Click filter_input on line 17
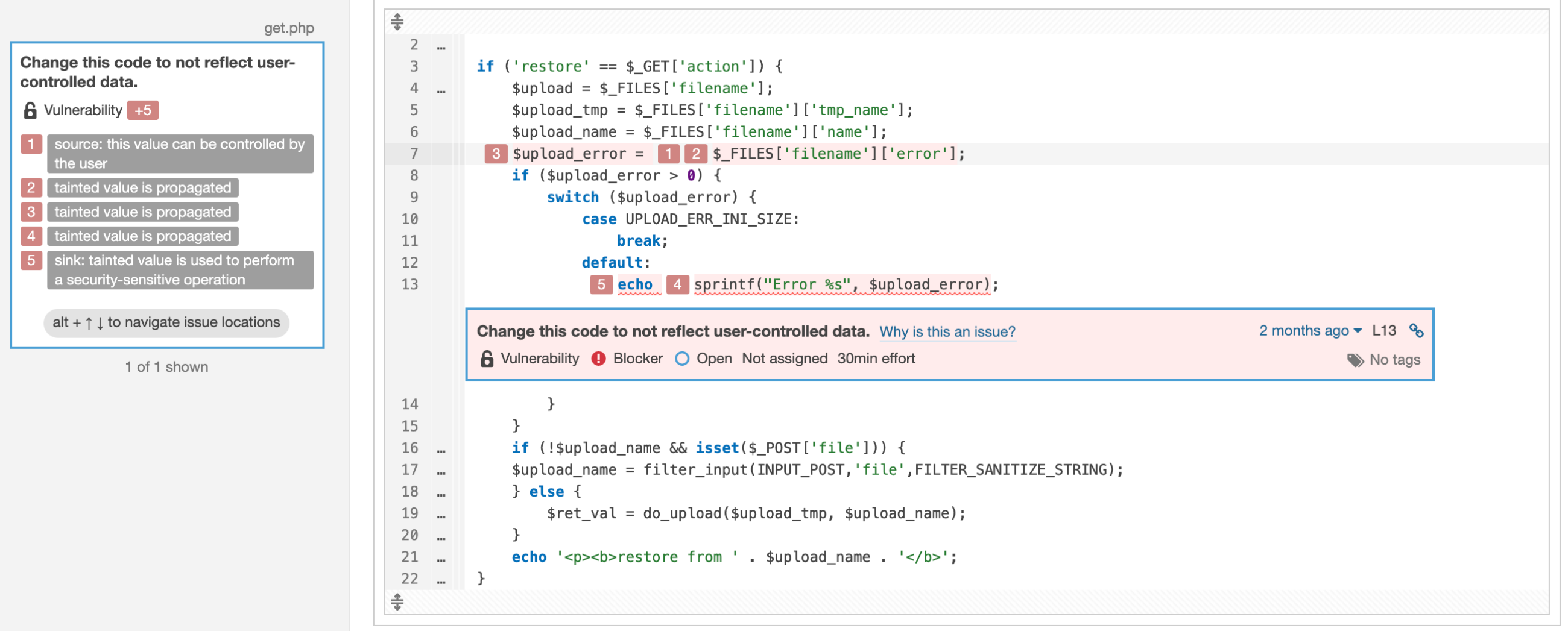Viewport: 1568px width, 631px height. click(695, 469)
